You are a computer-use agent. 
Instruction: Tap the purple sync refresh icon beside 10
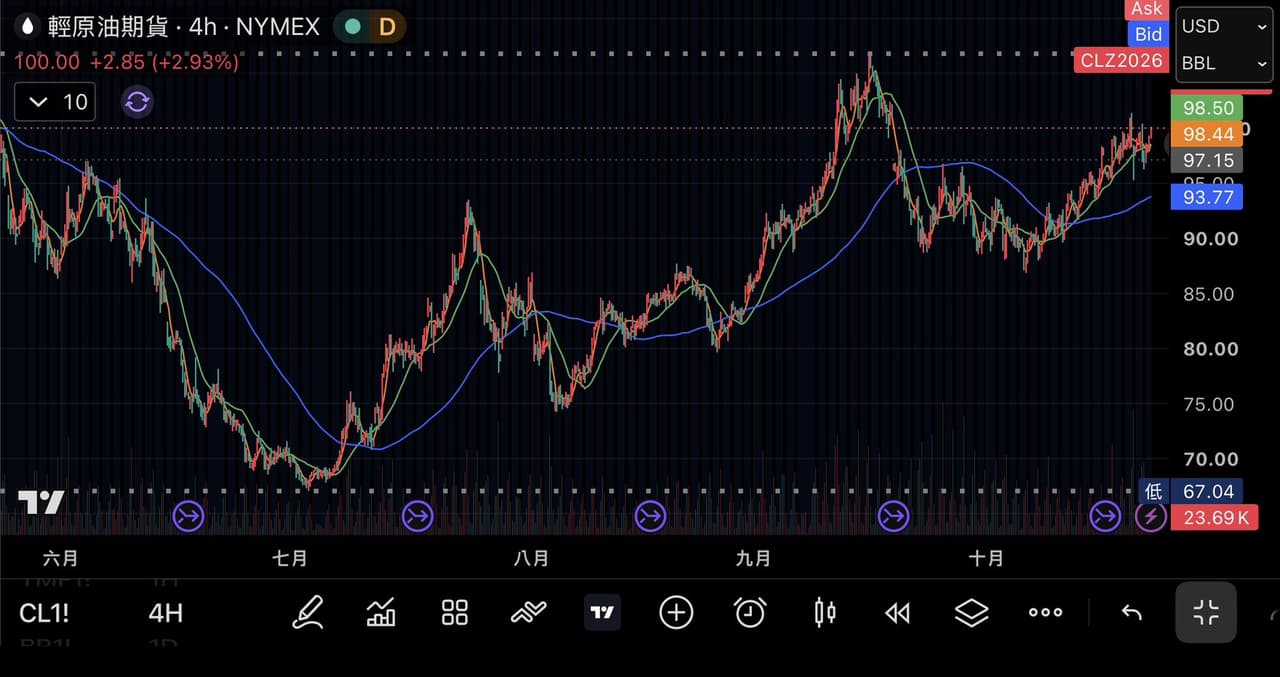coord(137,101)
